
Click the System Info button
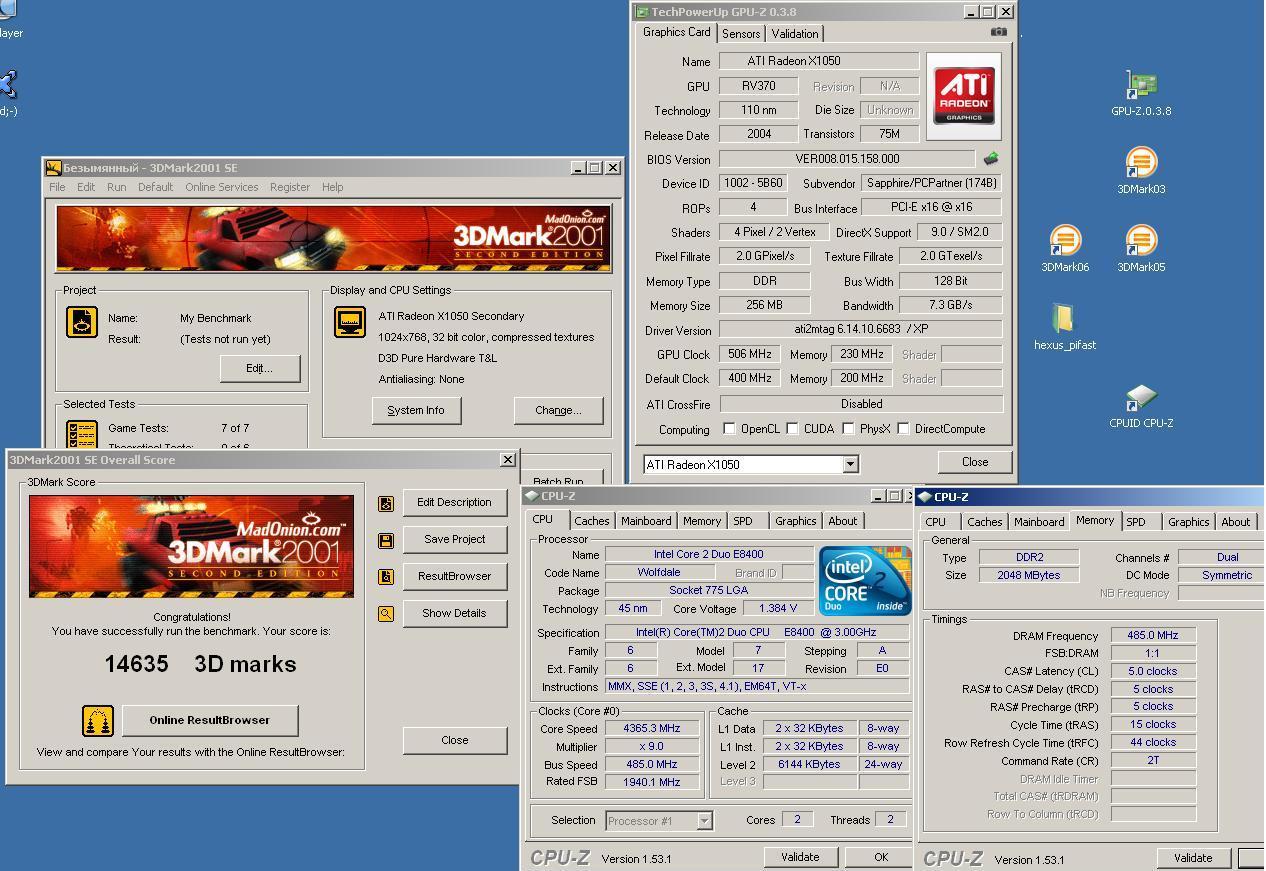click(x=416, y=410)
